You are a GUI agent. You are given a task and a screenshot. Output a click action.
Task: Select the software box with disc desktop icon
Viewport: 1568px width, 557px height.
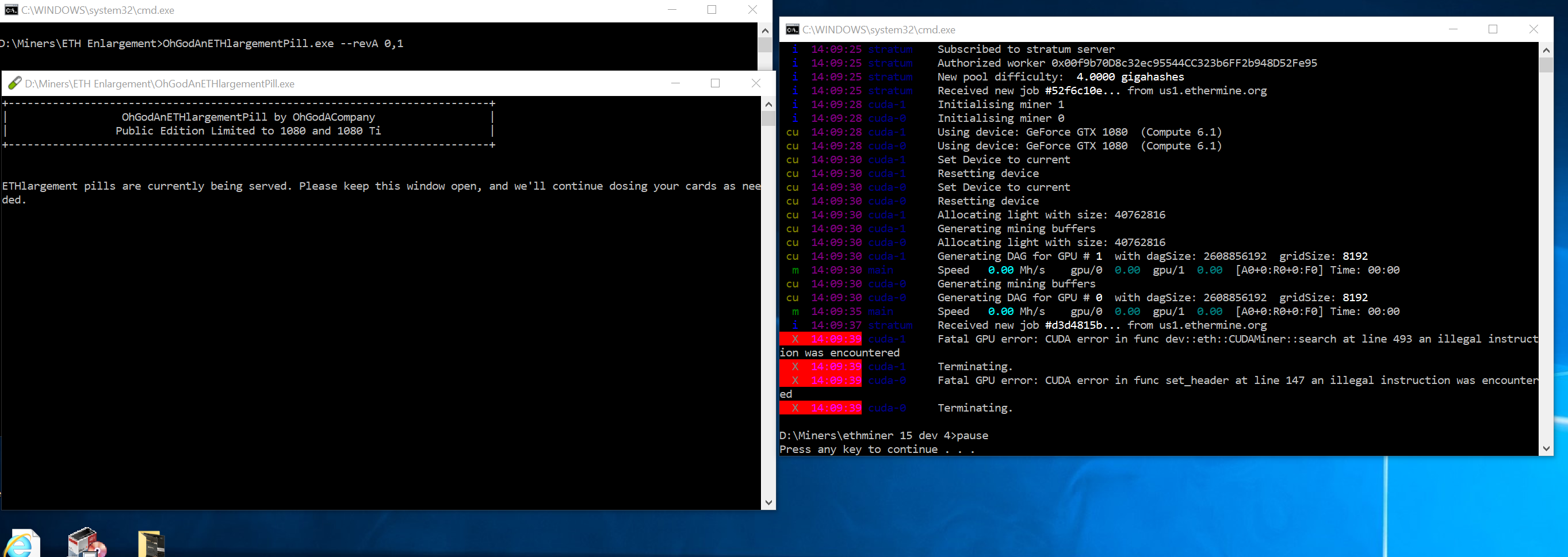click(87, 543)
